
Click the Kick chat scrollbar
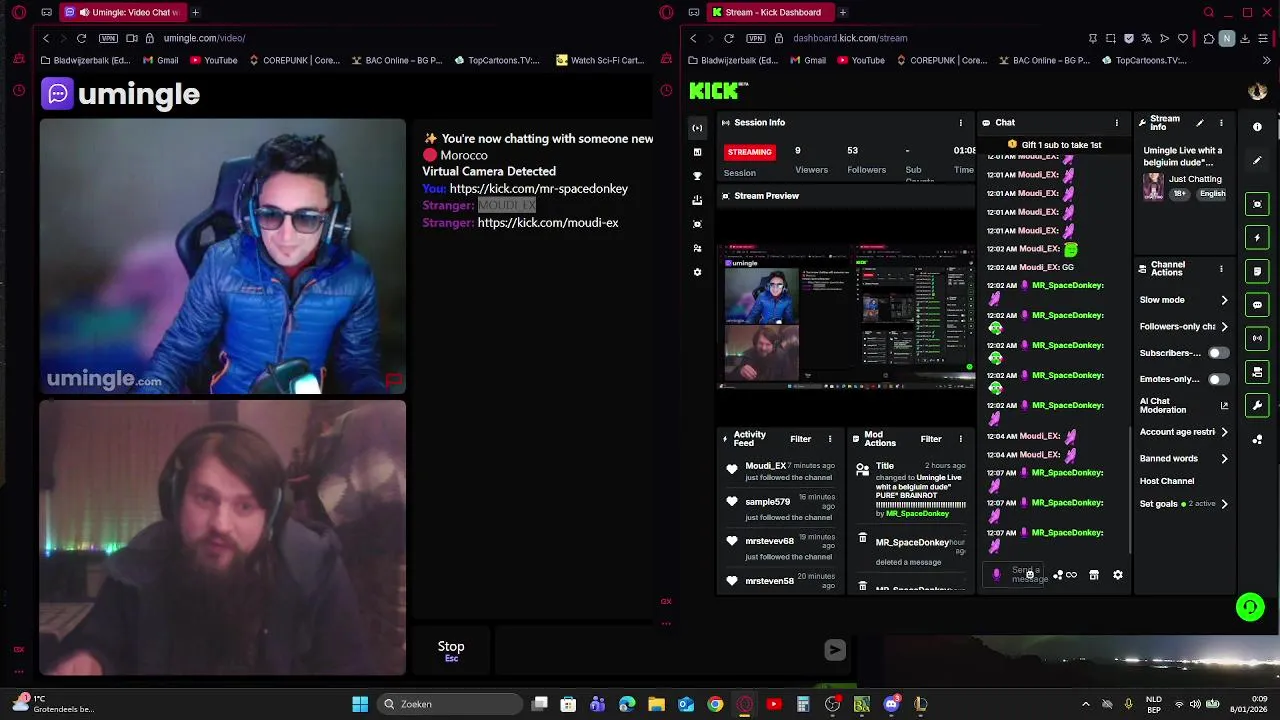point(1130,490)
